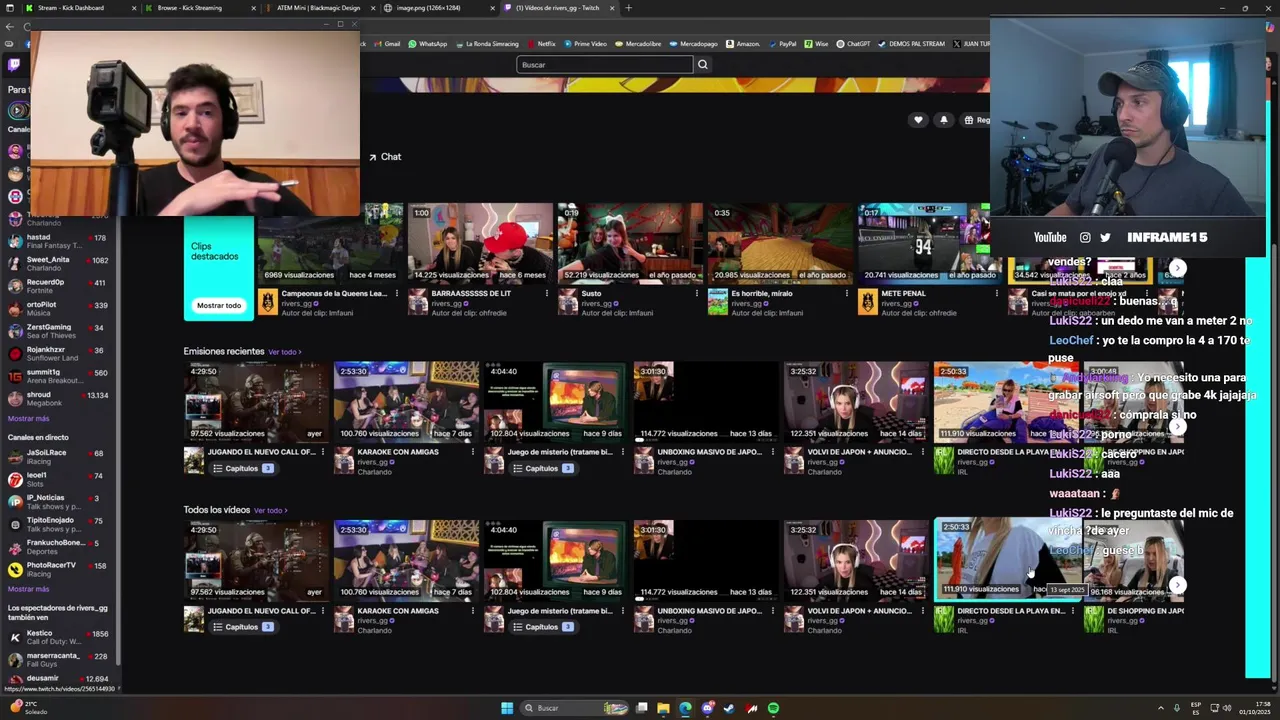1280x720 pixels.
Task: Open the PayPal bookmark
Action: click(782, 44)
